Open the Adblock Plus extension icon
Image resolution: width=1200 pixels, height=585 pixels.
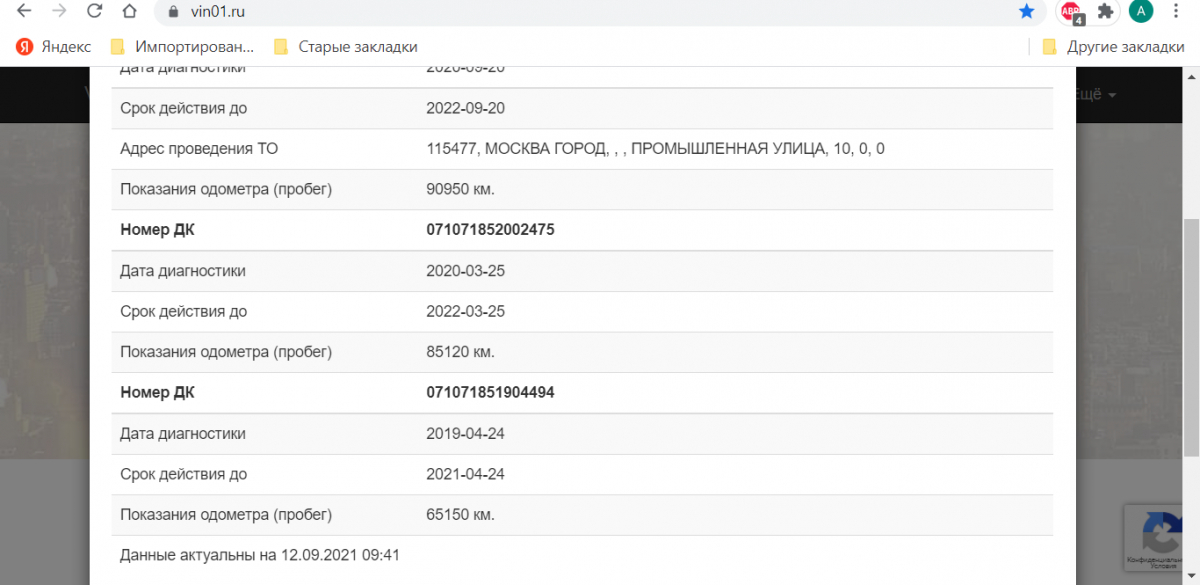pyautogui.click(x=1071, y=12)
